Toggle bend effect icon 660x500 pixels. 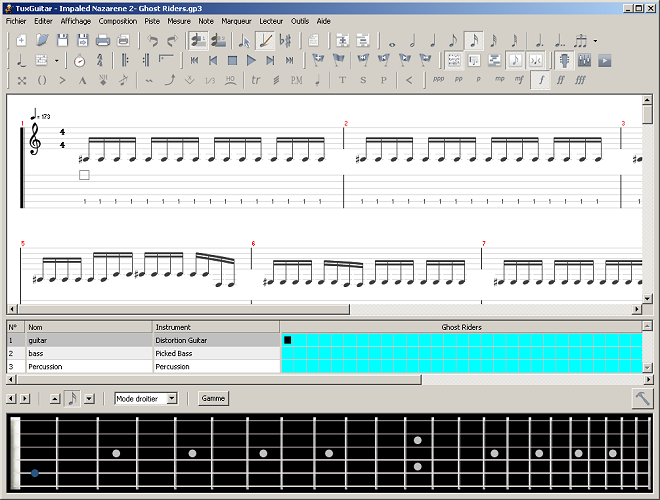point(170,80)
